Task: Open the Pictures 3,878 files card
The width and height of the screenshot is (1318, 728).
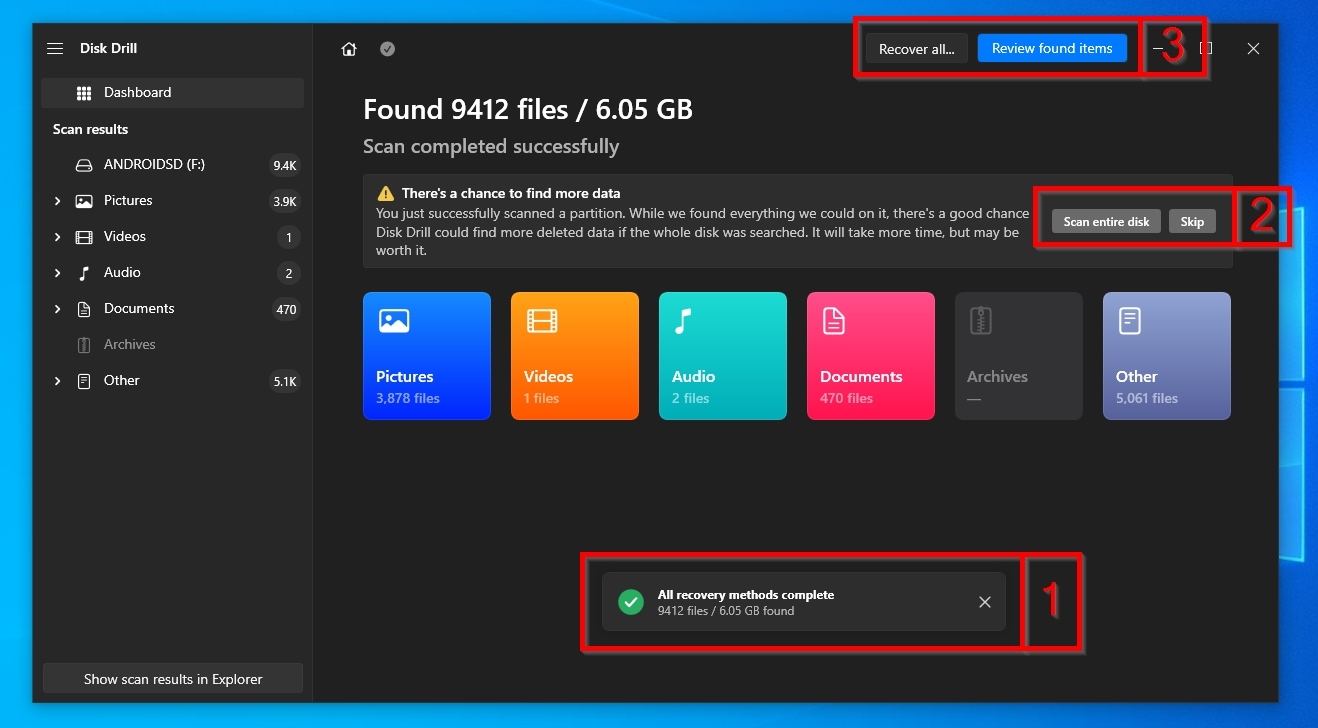Action: (x=427, y=356)
